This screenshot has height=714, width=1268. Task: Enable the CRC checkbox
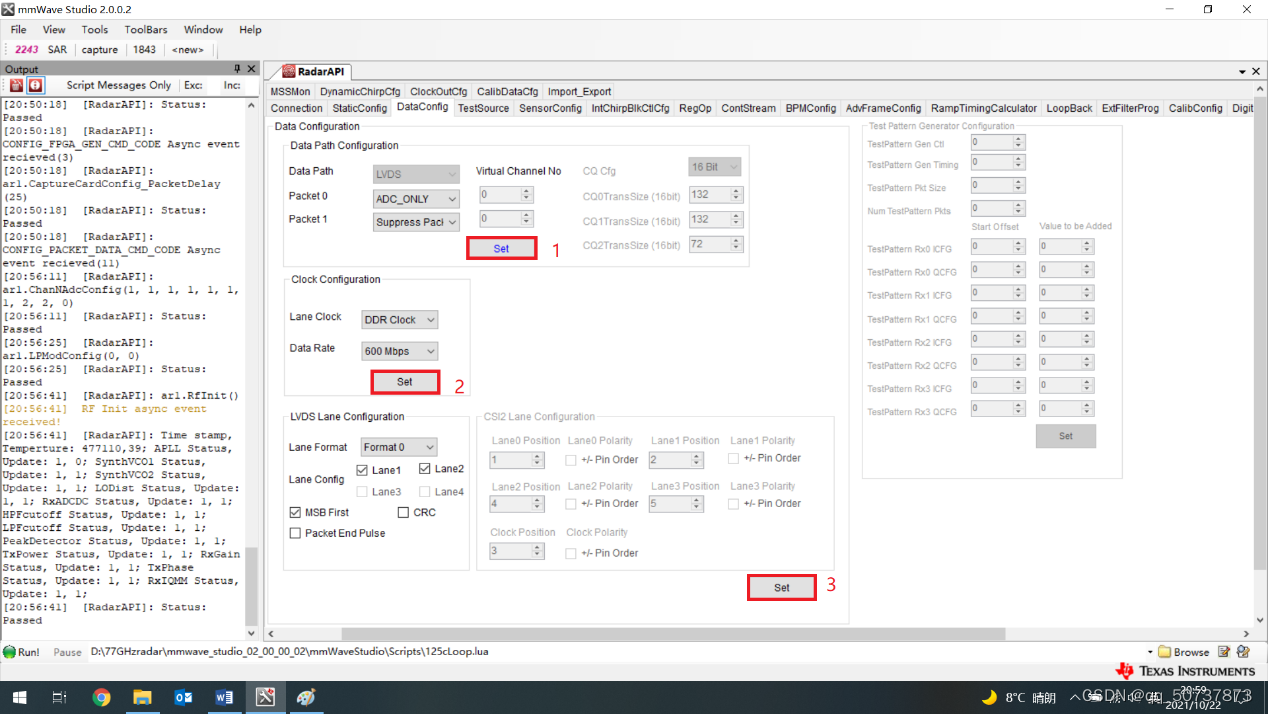(x=404, y=512)
